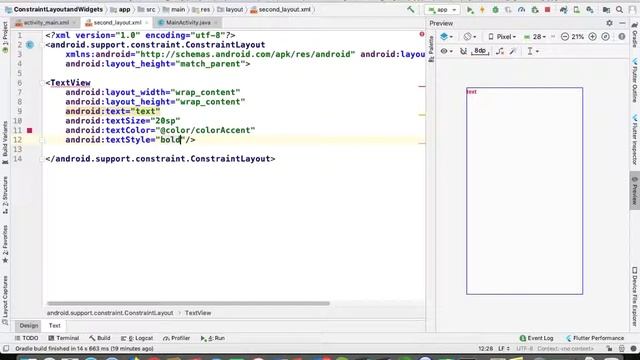Open Pixel device selector dropdown

point(502,37)
